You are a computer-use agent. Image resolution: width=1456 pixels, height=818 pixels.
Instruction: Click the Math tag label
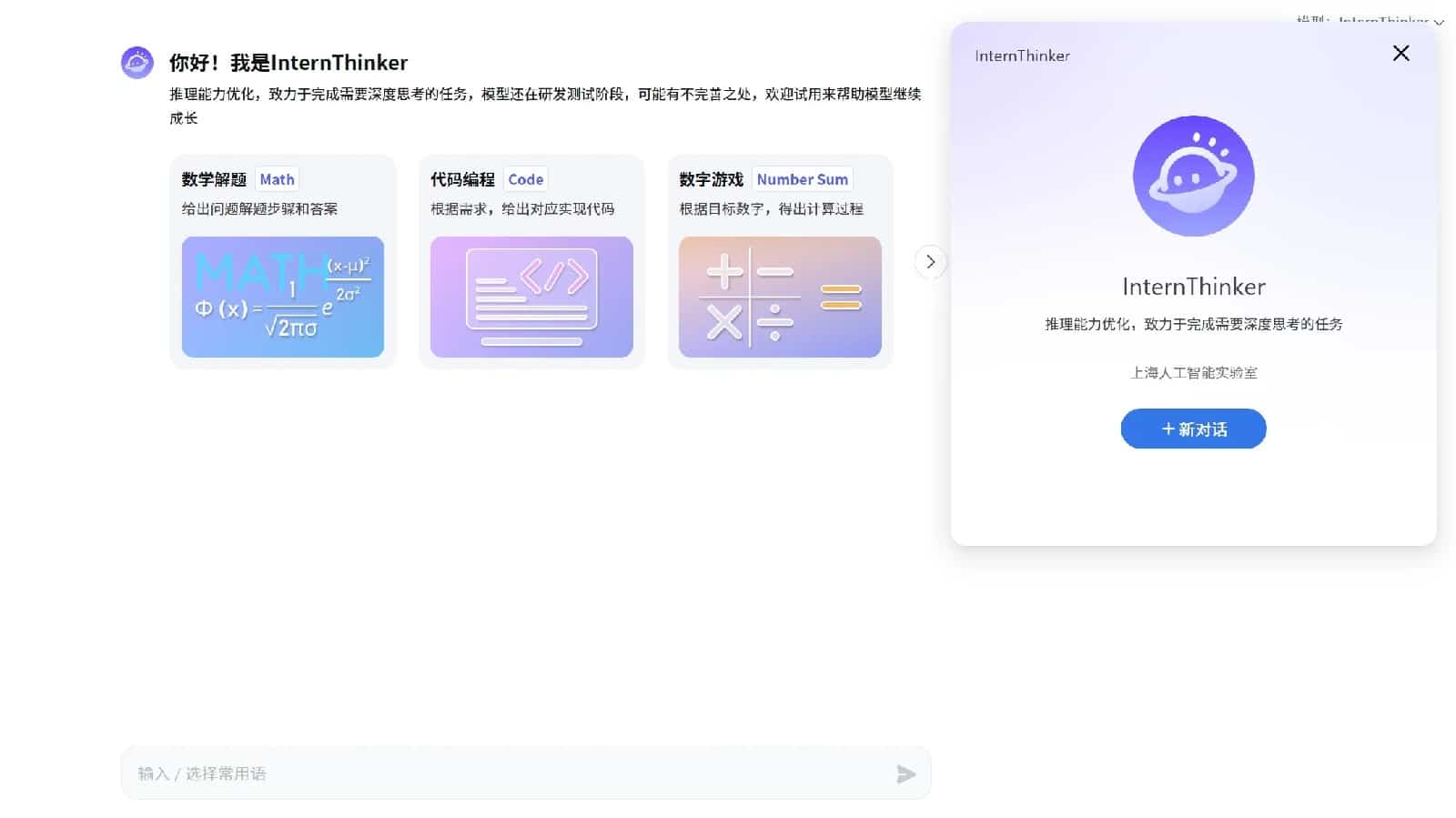277,179
